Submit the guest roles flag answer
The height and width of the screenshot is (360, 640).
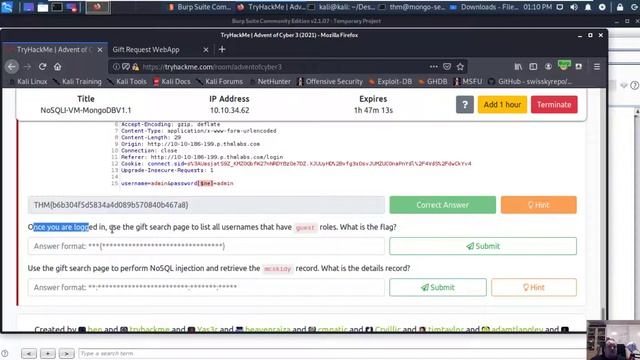pos(483,246)
